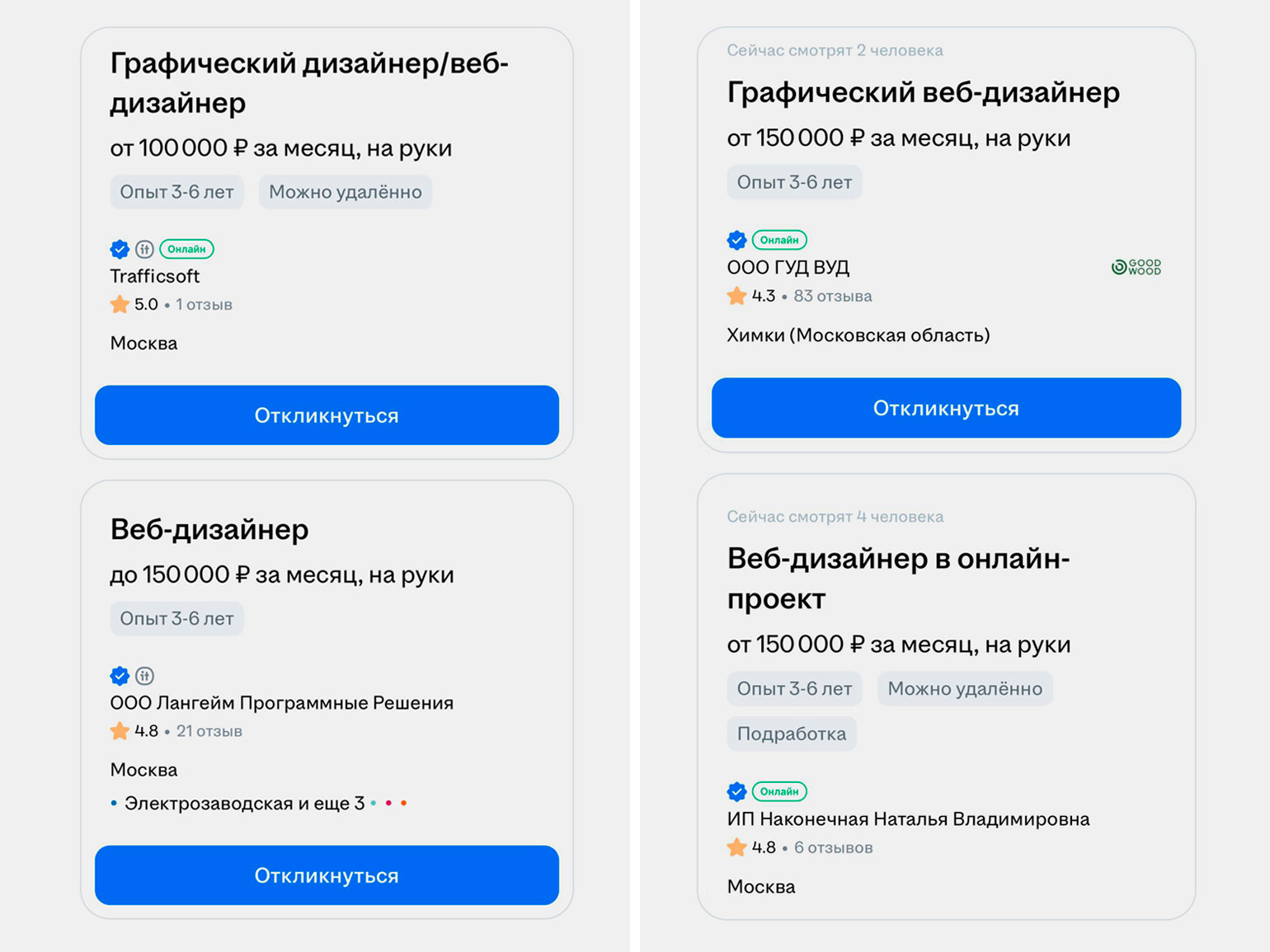Open the Trafficsoft company link

coord(155,276)
